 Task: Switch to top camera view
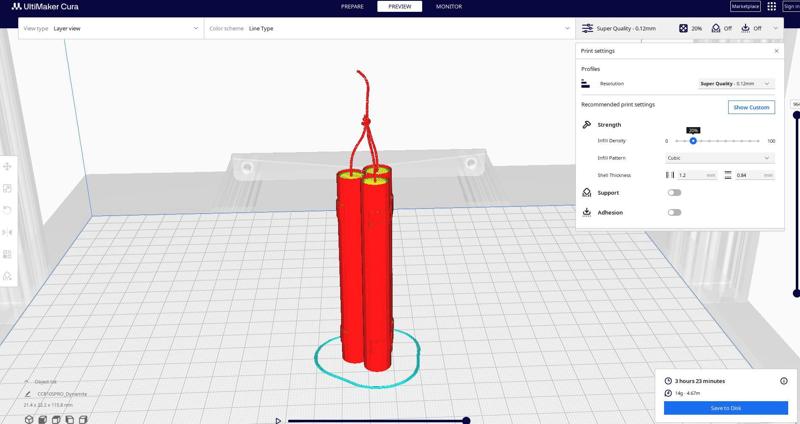[x=56, y=419]
